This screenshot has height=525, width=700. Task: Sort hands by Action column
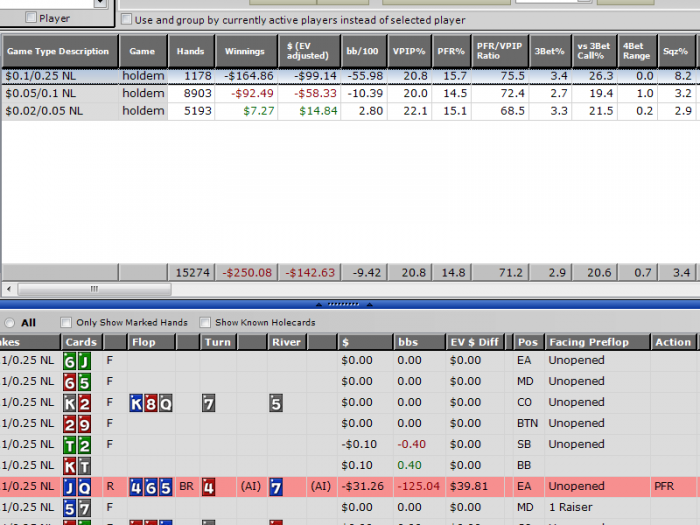673,342
